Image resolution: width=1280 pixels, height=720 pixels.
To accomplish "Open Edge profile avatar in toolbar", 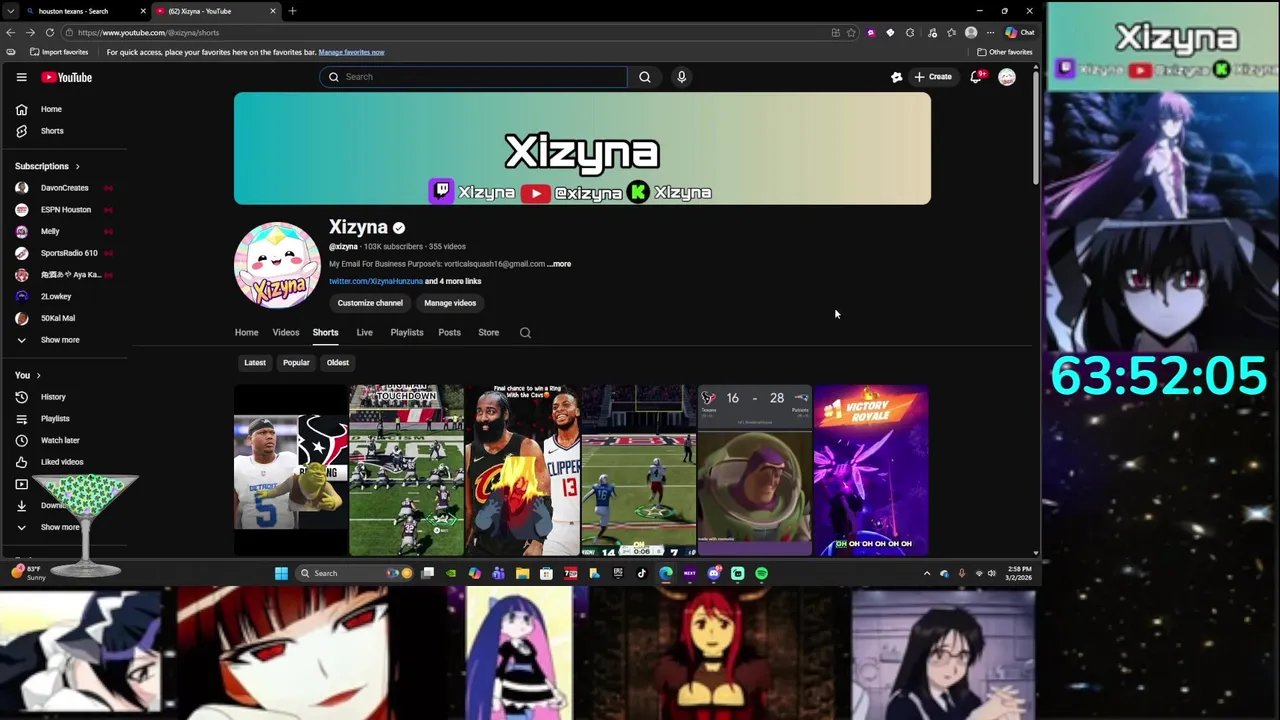I will click(971, 32).
